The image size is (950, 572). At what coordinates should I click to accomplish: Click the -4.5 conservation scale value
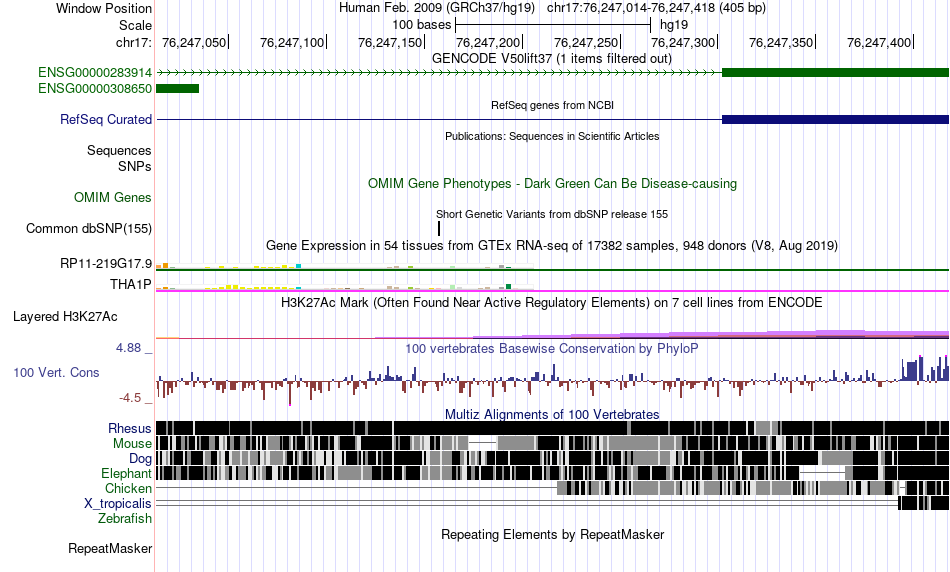point(130,397)
